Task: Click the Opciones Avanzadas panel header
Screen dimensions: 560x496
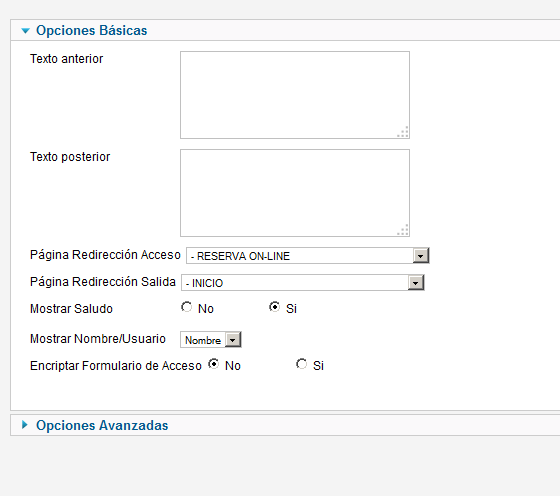Action: pos(286,425)
